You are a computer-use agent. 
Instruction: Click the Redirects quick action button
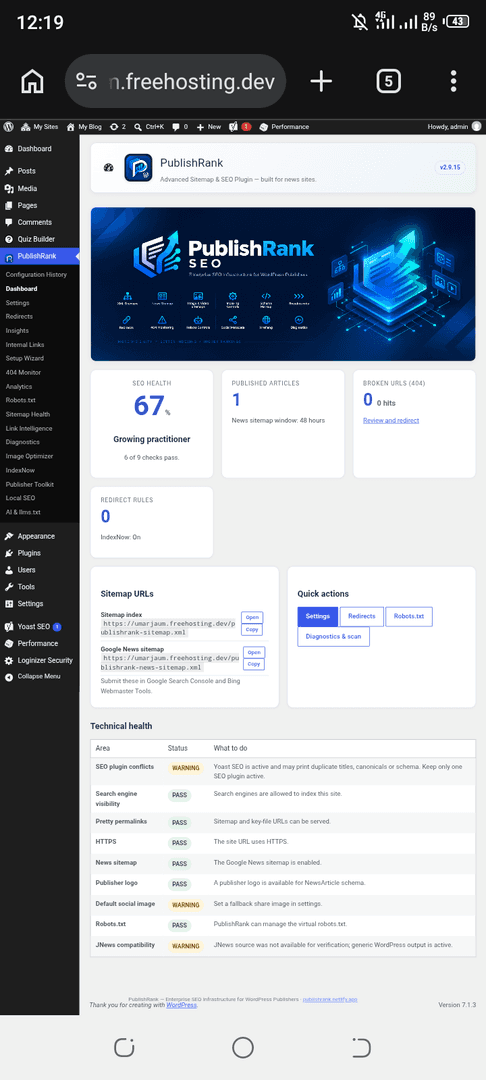coord(362,616)
